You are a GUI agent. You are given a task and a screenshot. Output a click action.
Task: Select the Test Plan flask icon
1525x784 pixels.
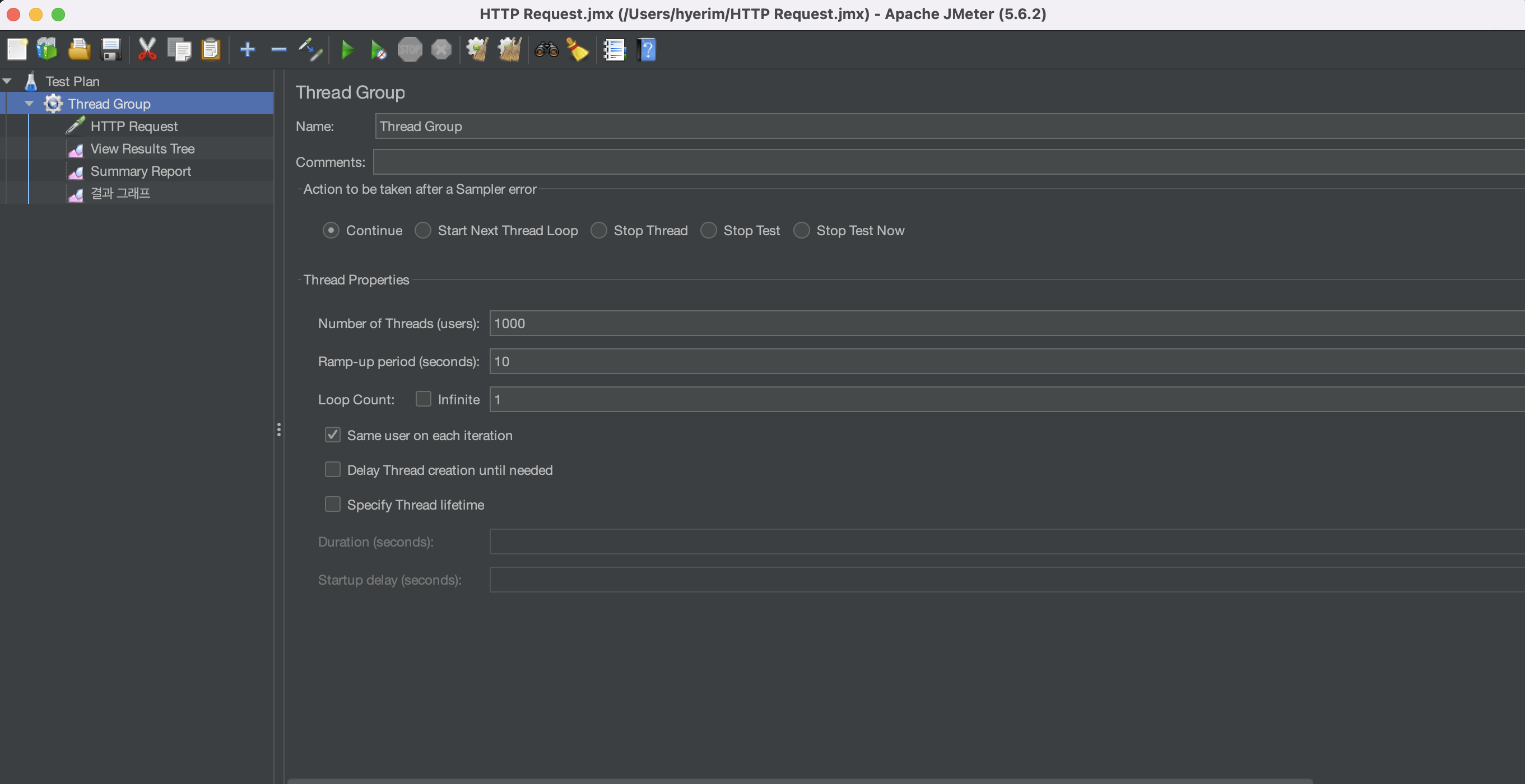(31, 81)
